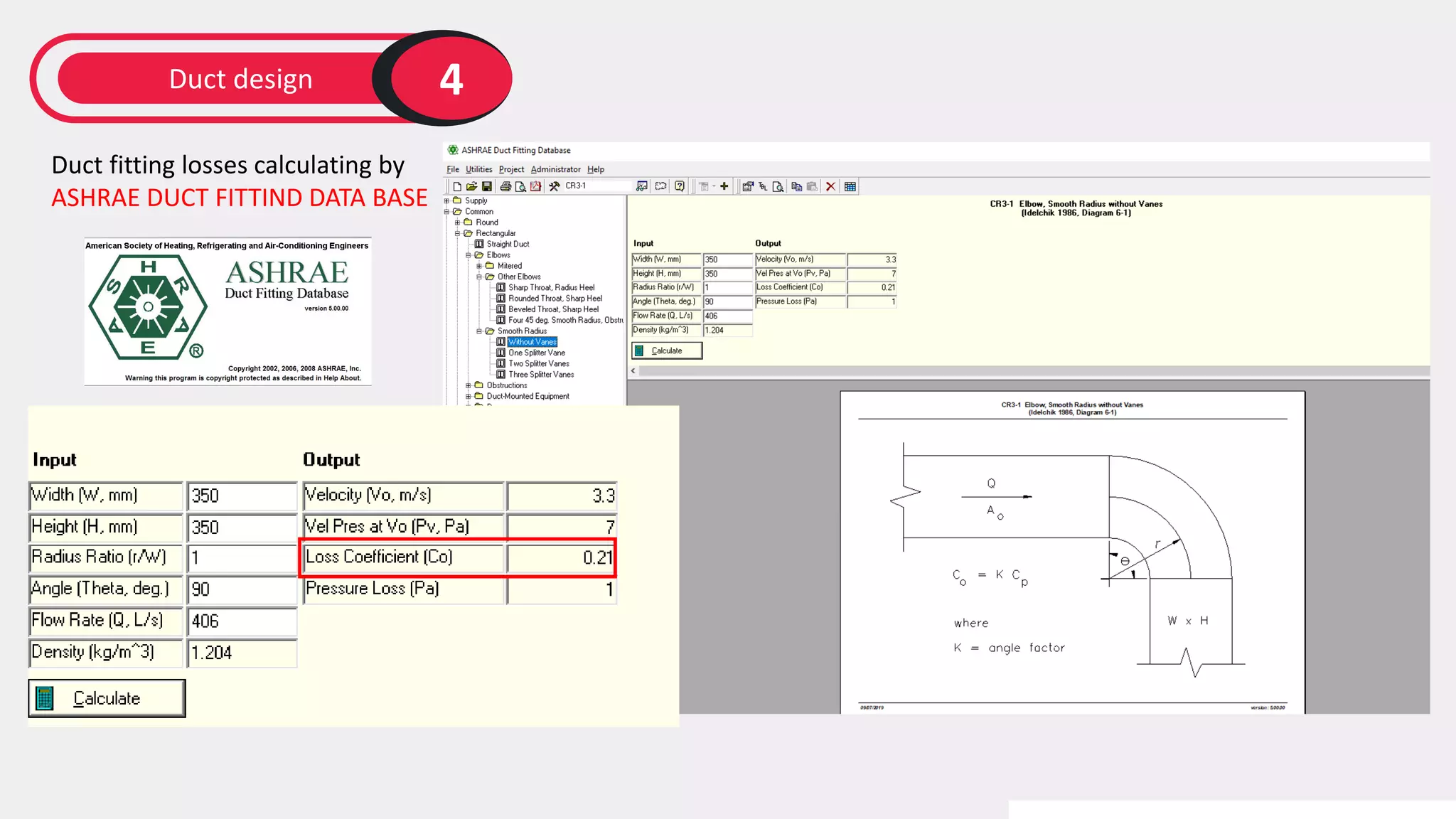Click the hammer and wrench tools icon

click(555, 186)
